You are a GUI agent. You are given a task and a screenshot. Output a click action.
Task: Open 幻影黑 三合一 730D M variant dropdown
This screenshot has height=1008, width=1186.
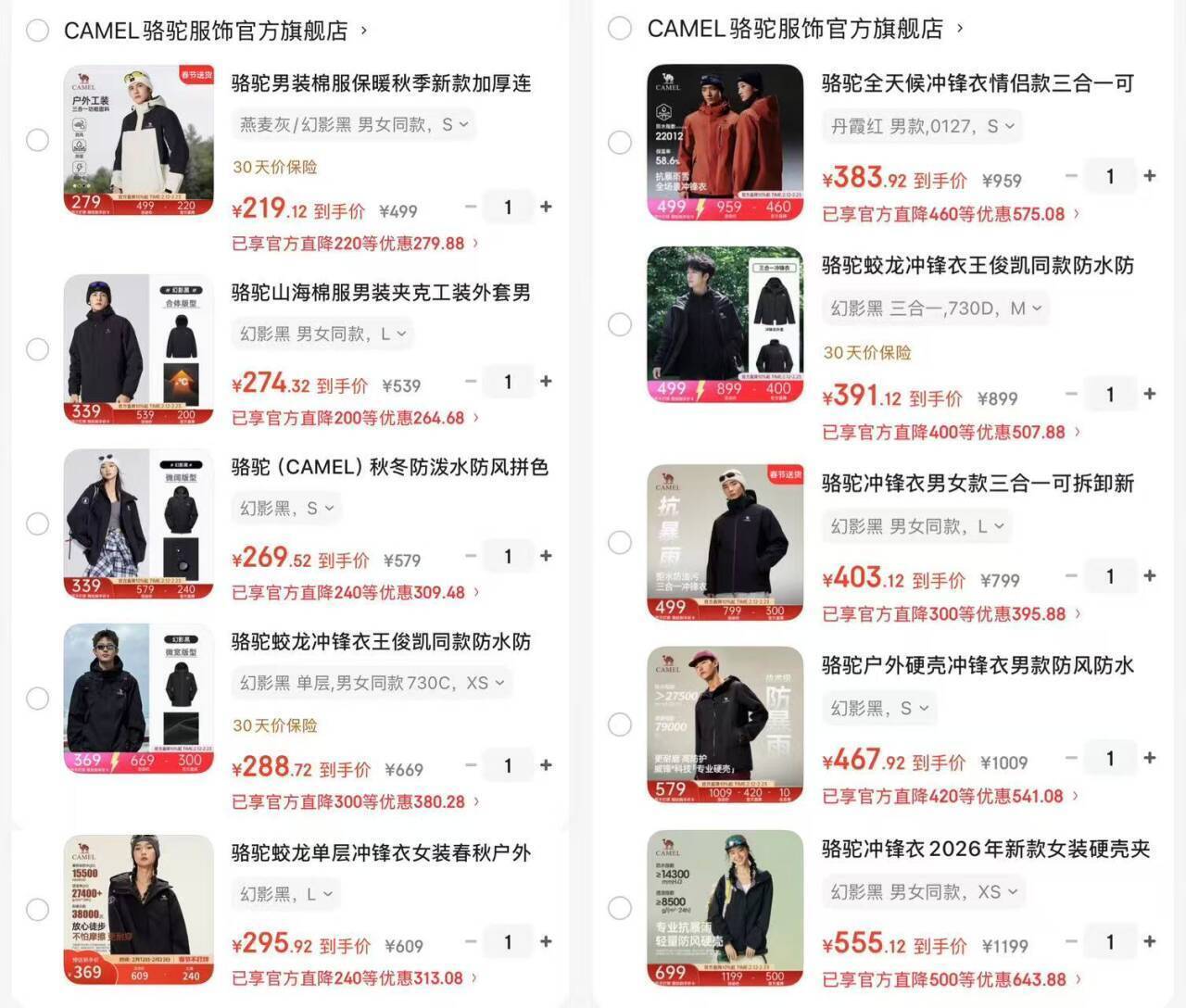click(936, 308)
